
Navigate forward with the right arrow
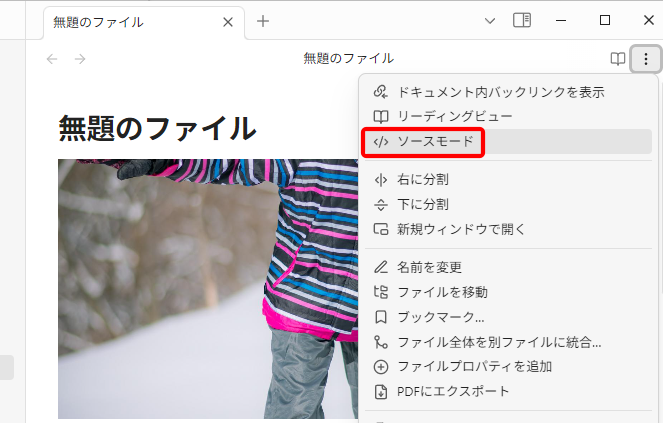(x=80, y=59)
